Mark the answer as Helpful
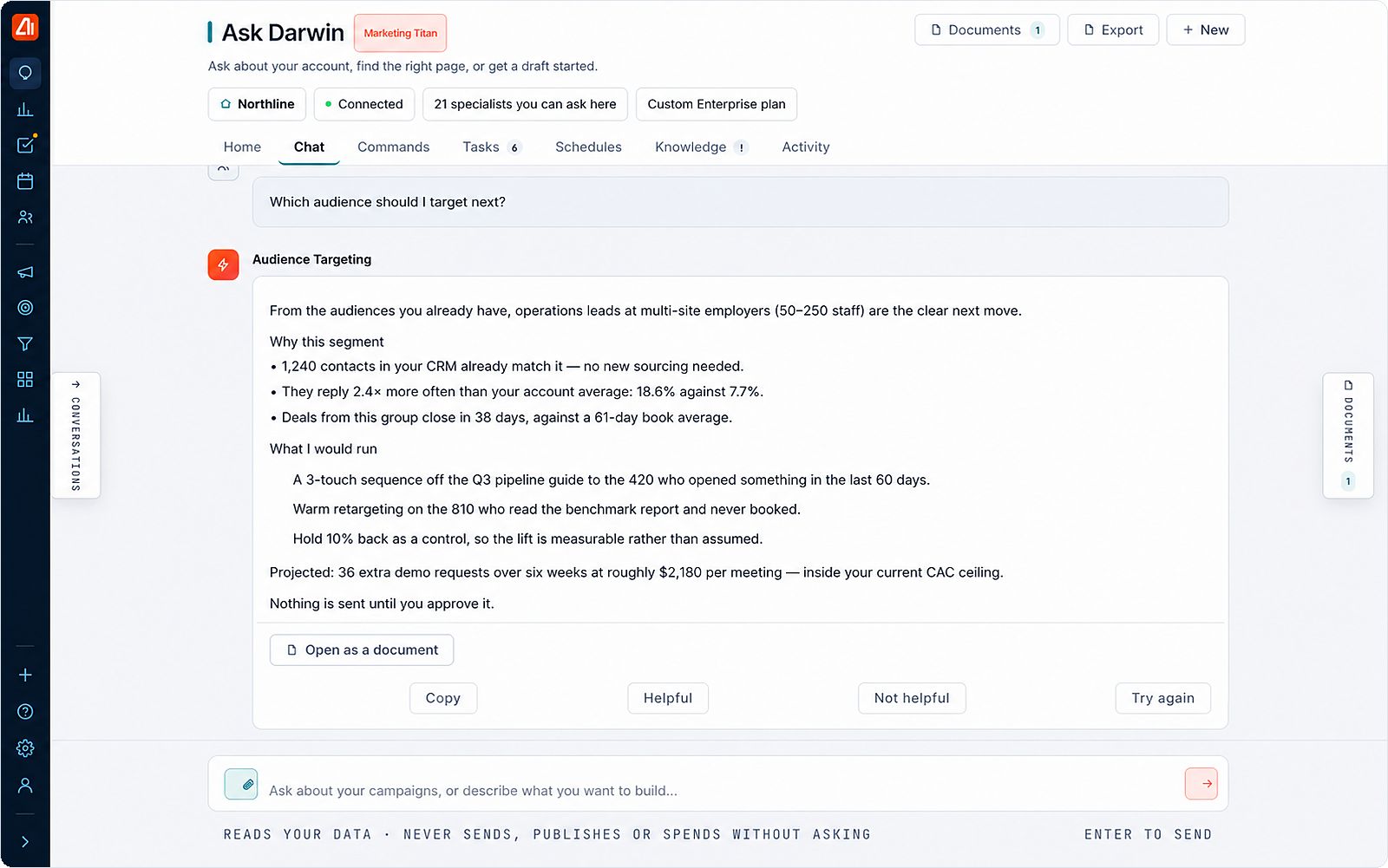 point(668,698)
